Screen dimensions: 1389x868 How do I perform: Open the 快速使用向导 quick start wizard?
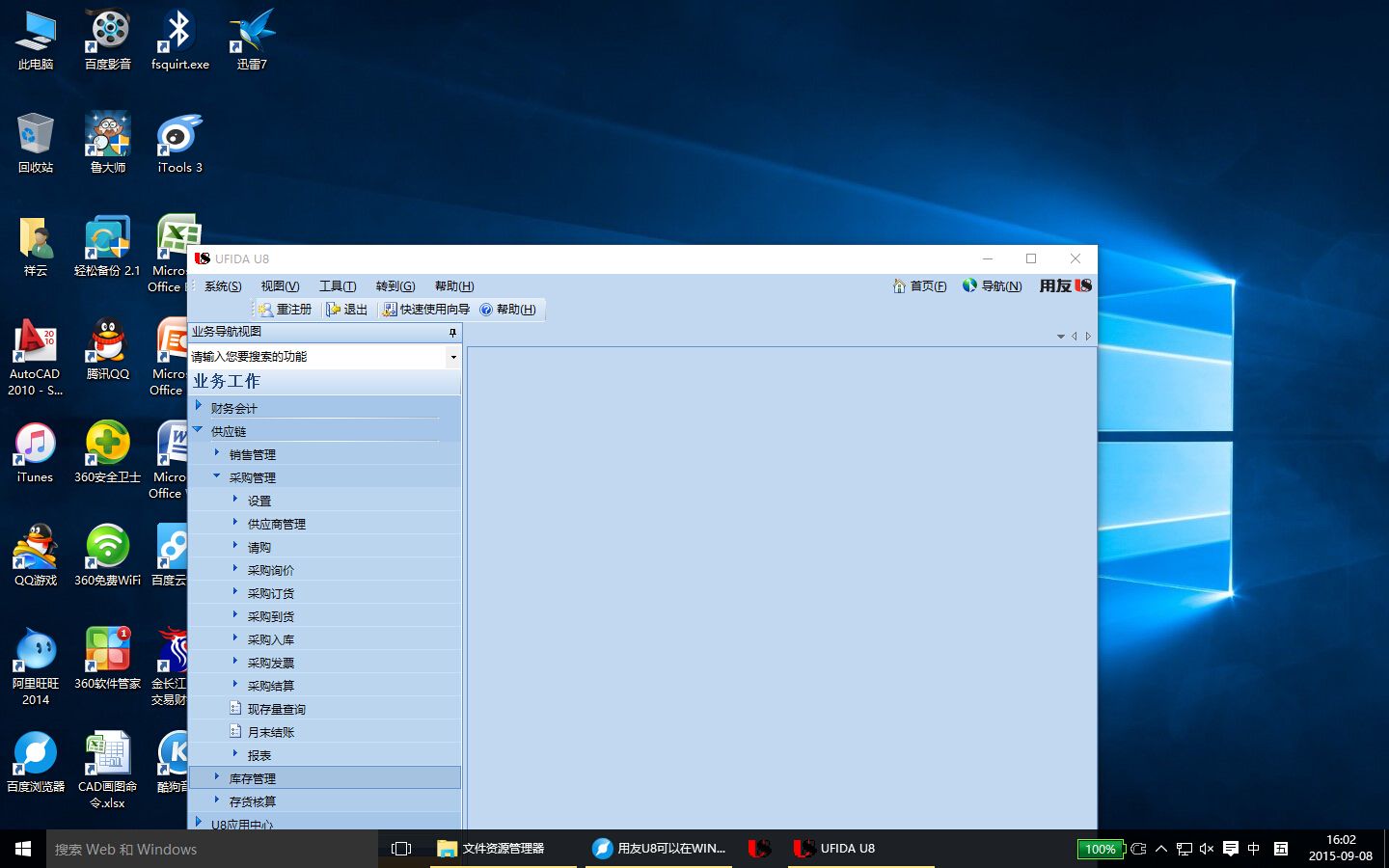[x=390, y=310]
